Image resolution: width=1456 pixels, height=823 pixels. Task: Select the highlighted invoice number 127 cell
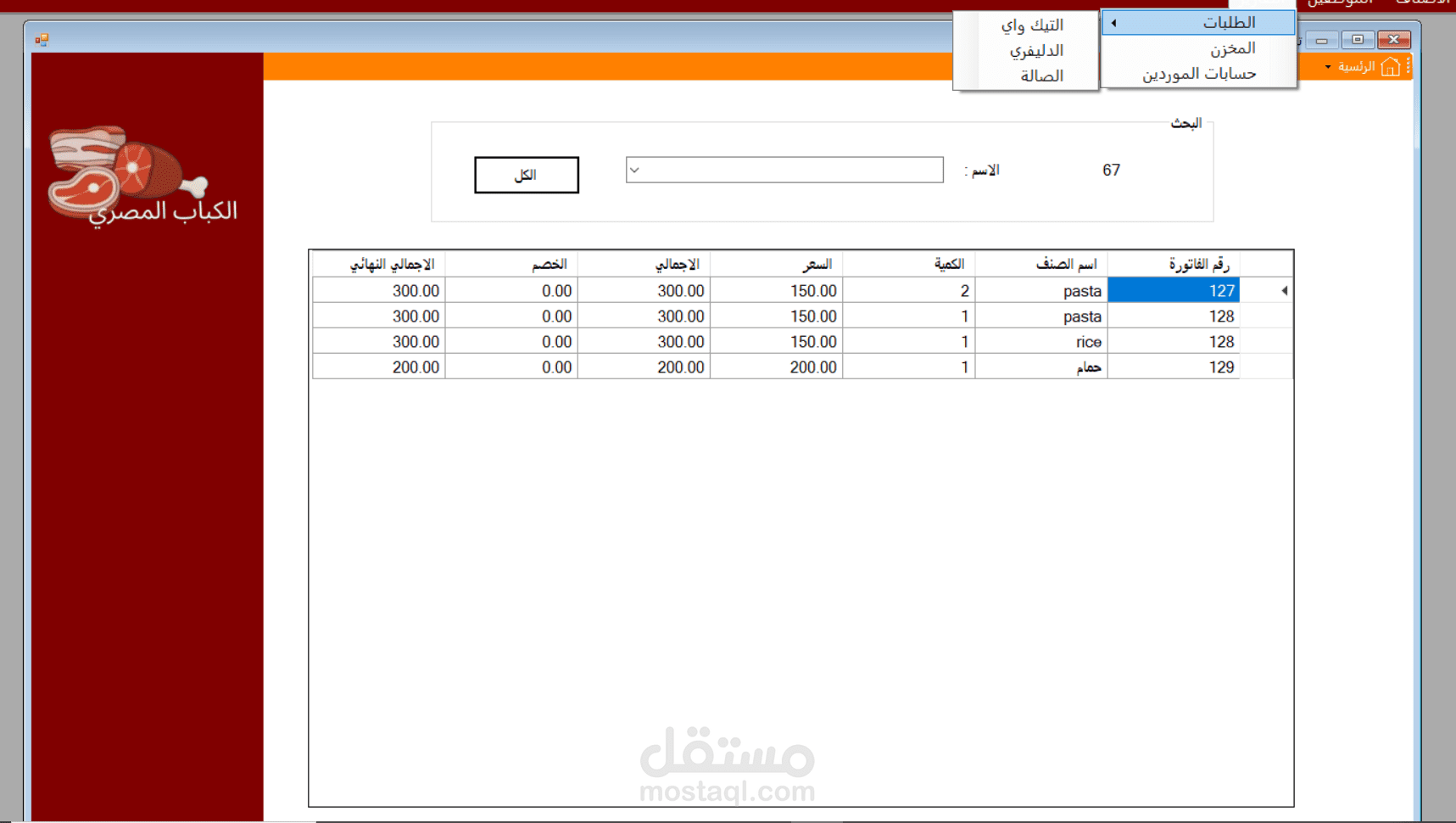click(1174, 291)
